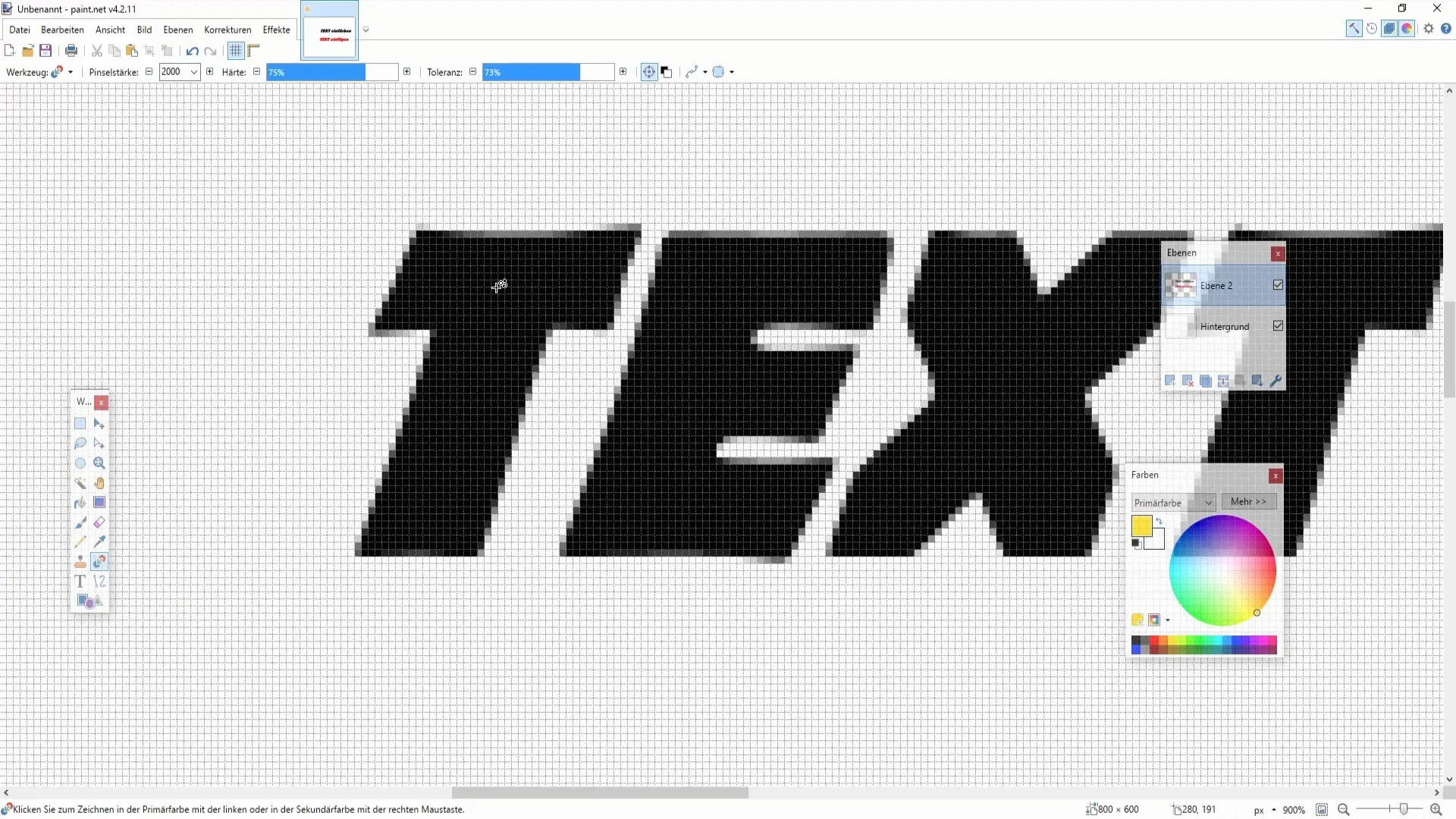Open the palette menu dropdown arrow
The height and width of the screenshot is (819, 1456).
click(1168, 620)
